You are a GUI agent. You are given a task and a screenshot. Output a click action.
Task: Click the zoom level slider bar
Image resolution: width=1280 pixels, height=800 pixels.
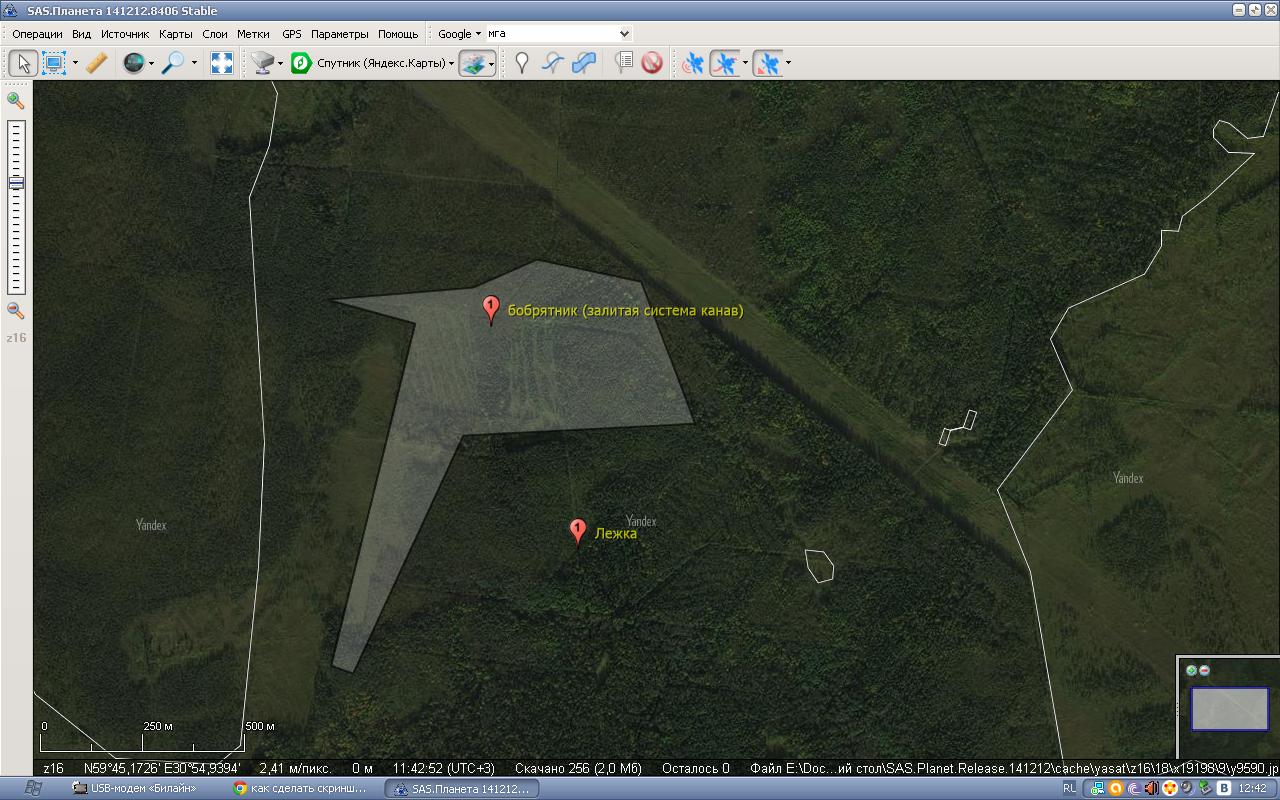click(16, 206)
